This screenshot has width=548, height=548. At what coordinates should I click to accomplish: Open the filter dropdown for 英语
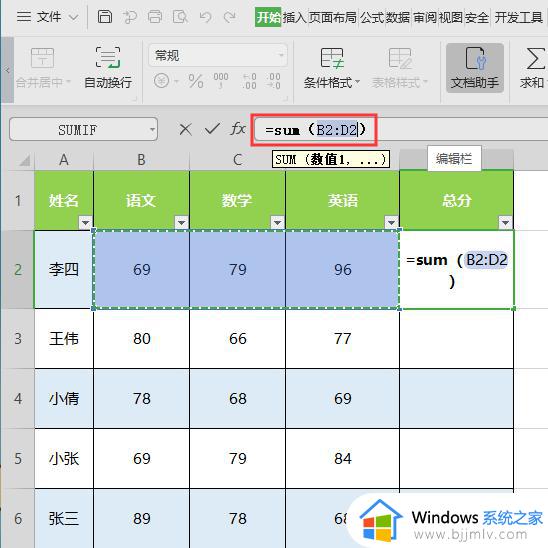391,222
